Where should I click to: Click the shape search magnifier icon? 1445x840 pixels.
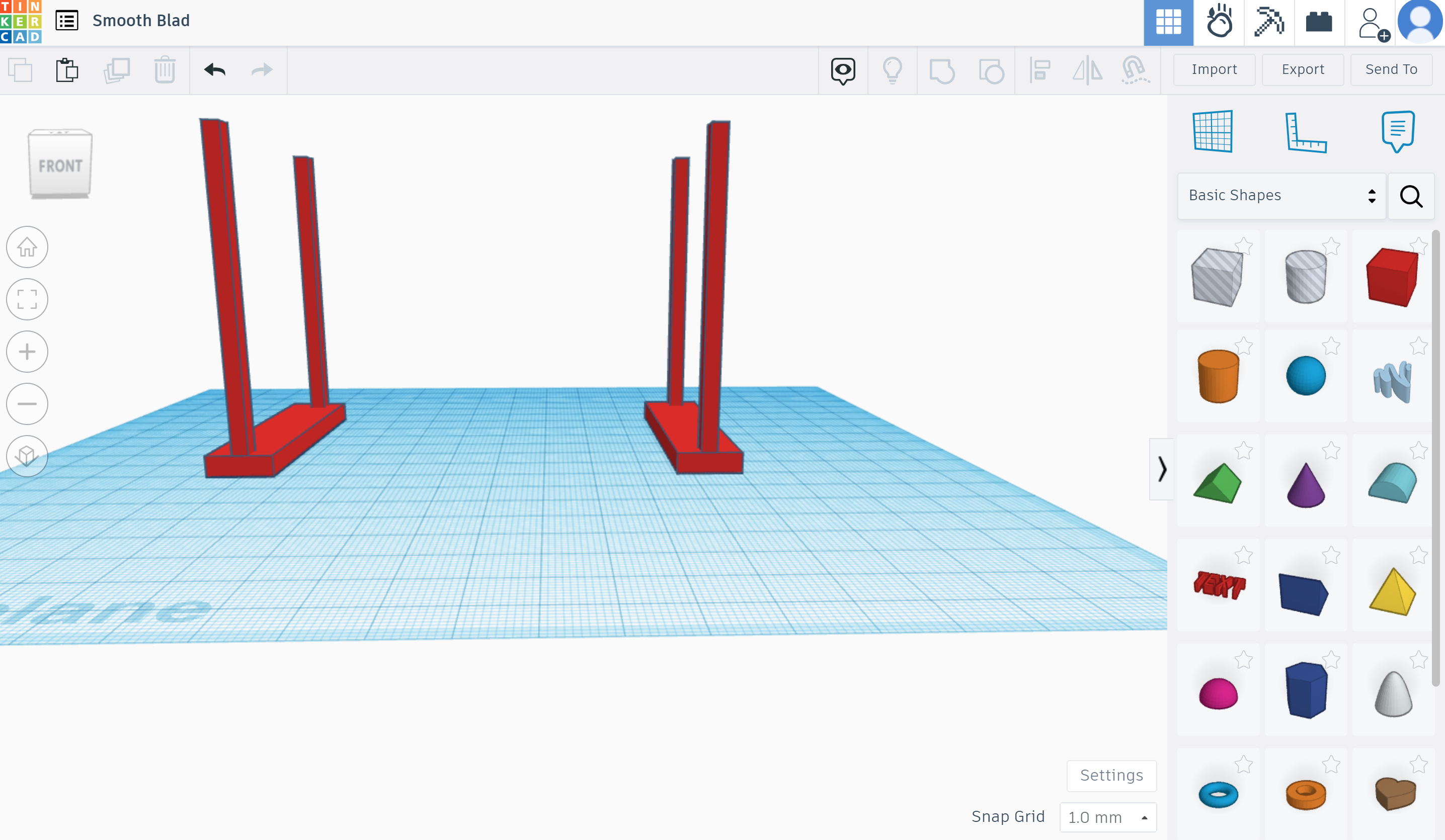(x=1411, y=196)
